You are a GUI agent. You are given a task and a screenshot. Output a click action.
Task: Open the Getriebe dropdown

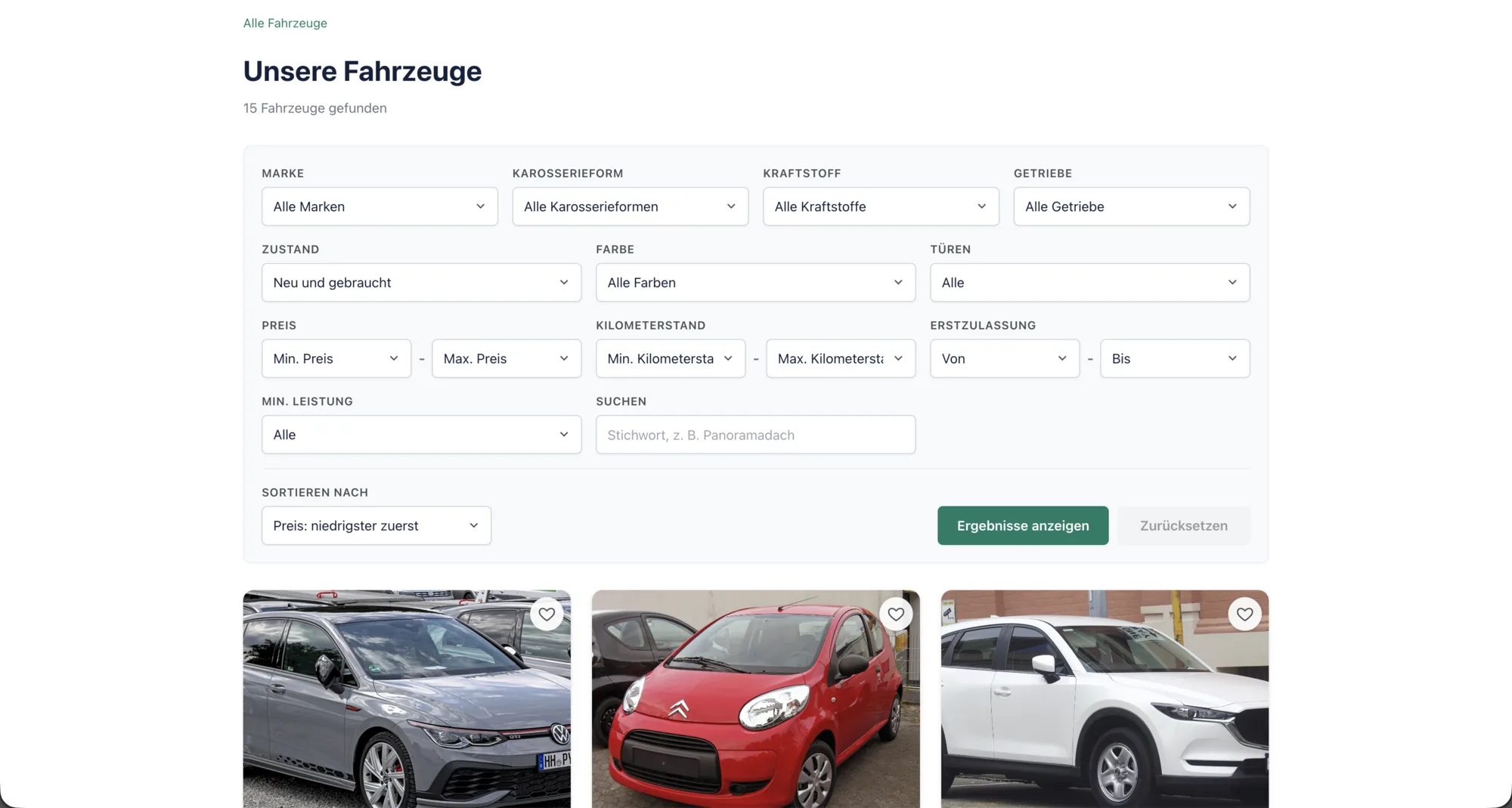1132,206
